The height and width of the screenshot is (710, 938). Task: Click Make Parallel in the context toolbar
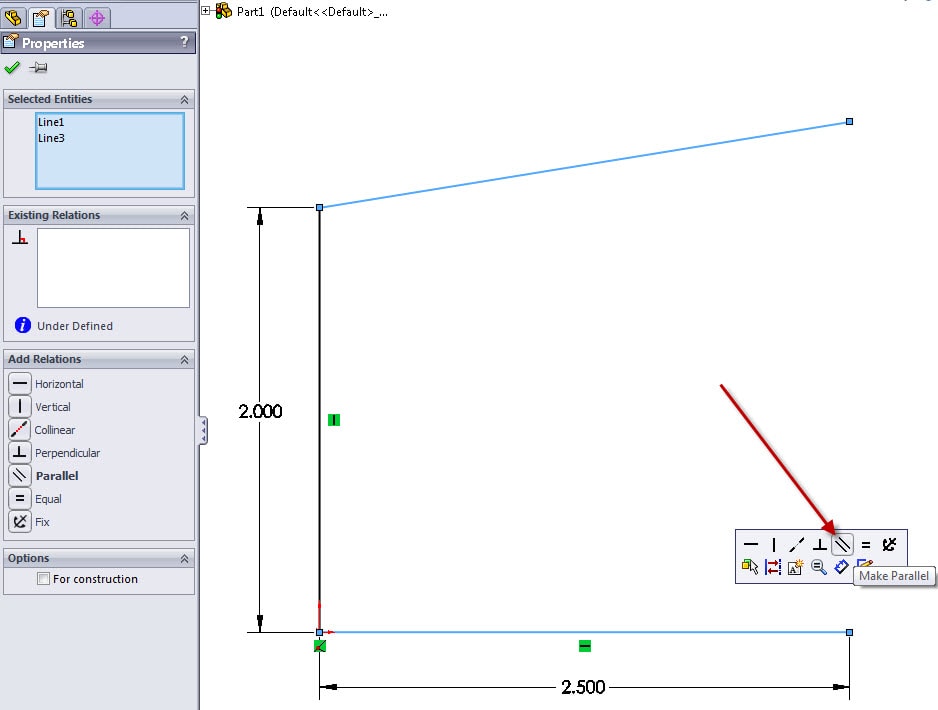843,545
